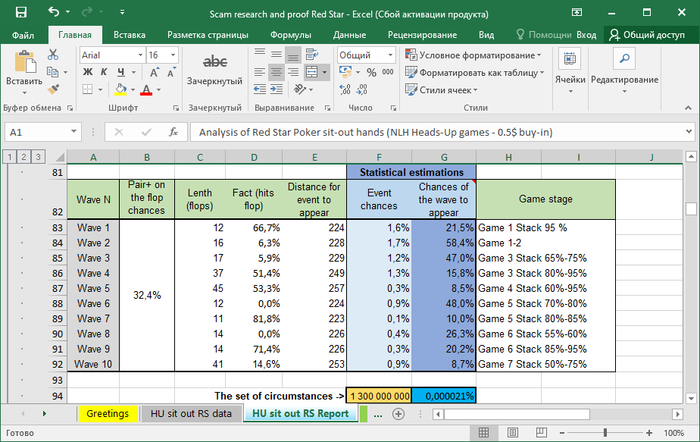Center text horizontally

276,72
